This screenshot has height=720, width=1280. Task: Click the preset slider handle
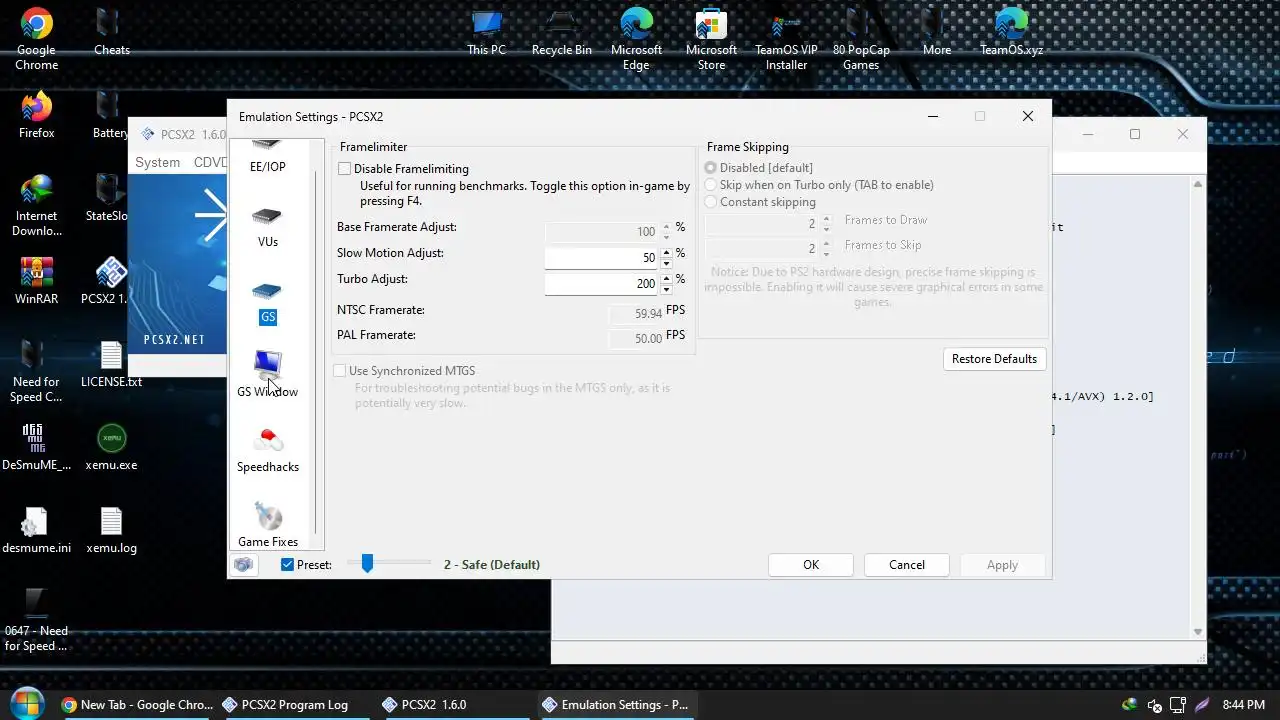[x=367, y=564]
